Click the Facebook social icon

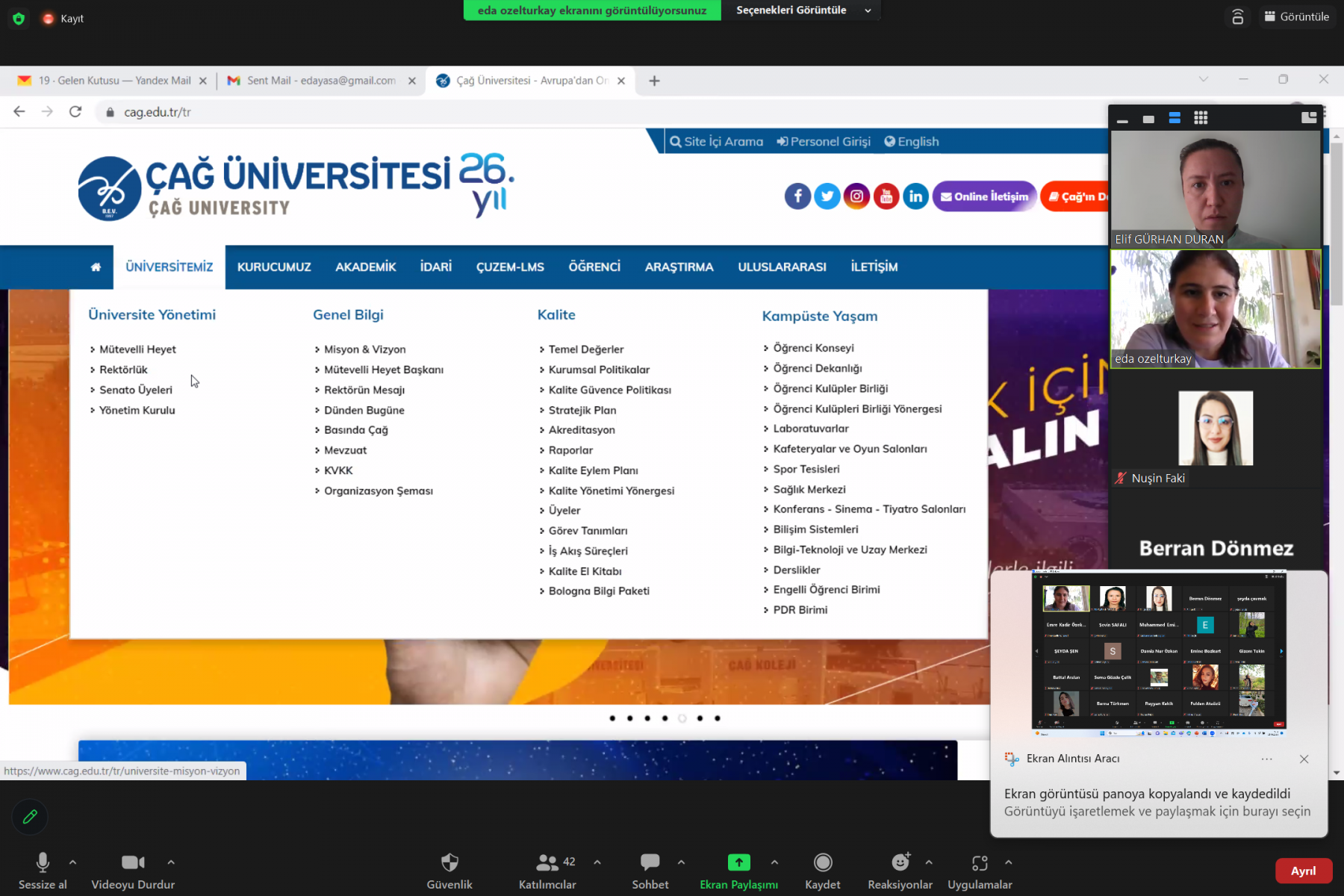[797, 196]
